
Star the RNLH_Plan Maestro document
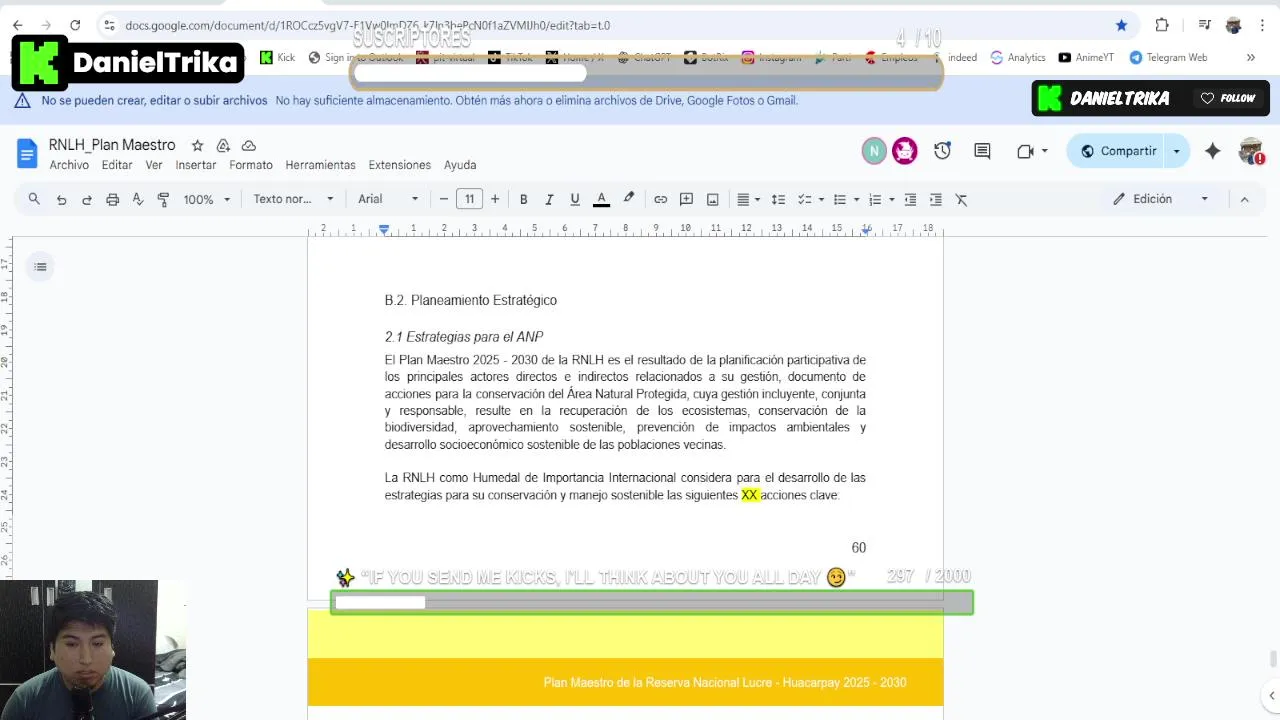[x=197, y=146]
